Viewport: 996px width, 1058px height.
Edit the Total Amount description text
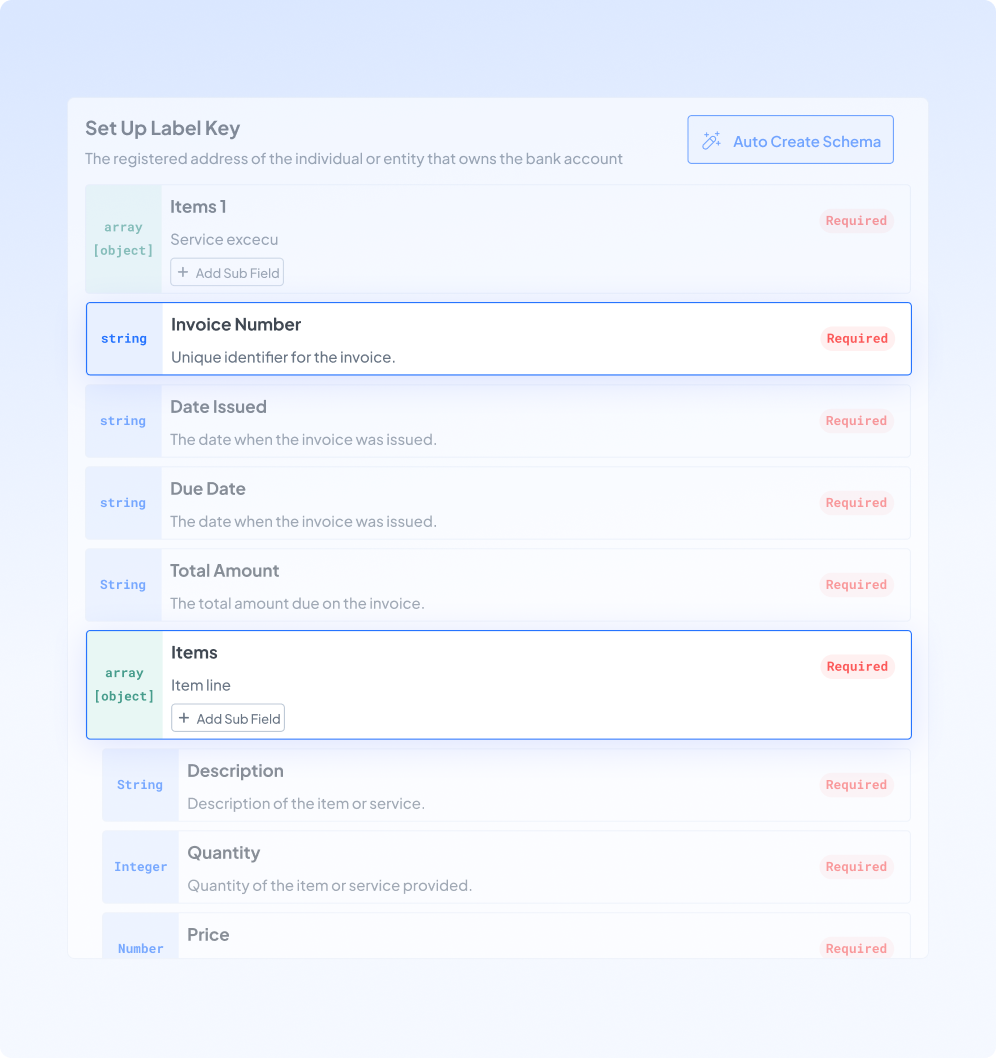[297, 604]
